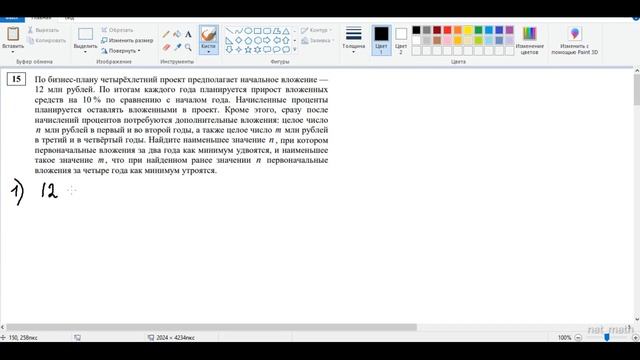Choose the Rounded rectangle shape
The width and height of the screenshot is (640, 360).
tap(267, 31)
